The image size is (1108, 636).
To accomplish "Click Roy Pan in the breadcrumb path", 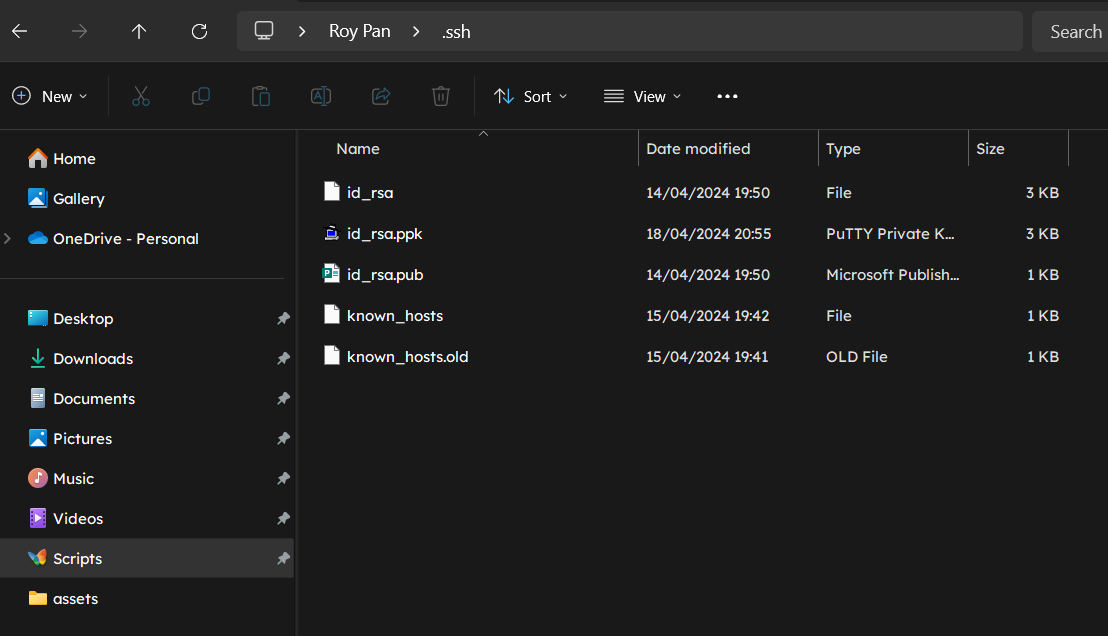I will (x=359, y=31).
